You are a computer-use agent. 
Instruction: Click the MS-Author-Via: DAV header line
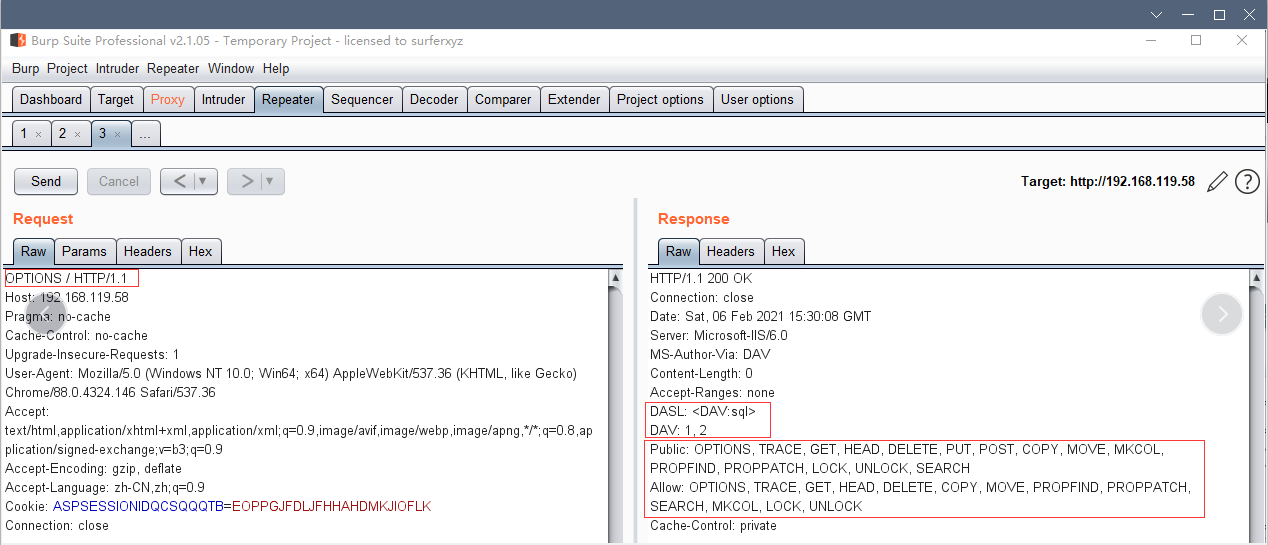coord(710,354)
